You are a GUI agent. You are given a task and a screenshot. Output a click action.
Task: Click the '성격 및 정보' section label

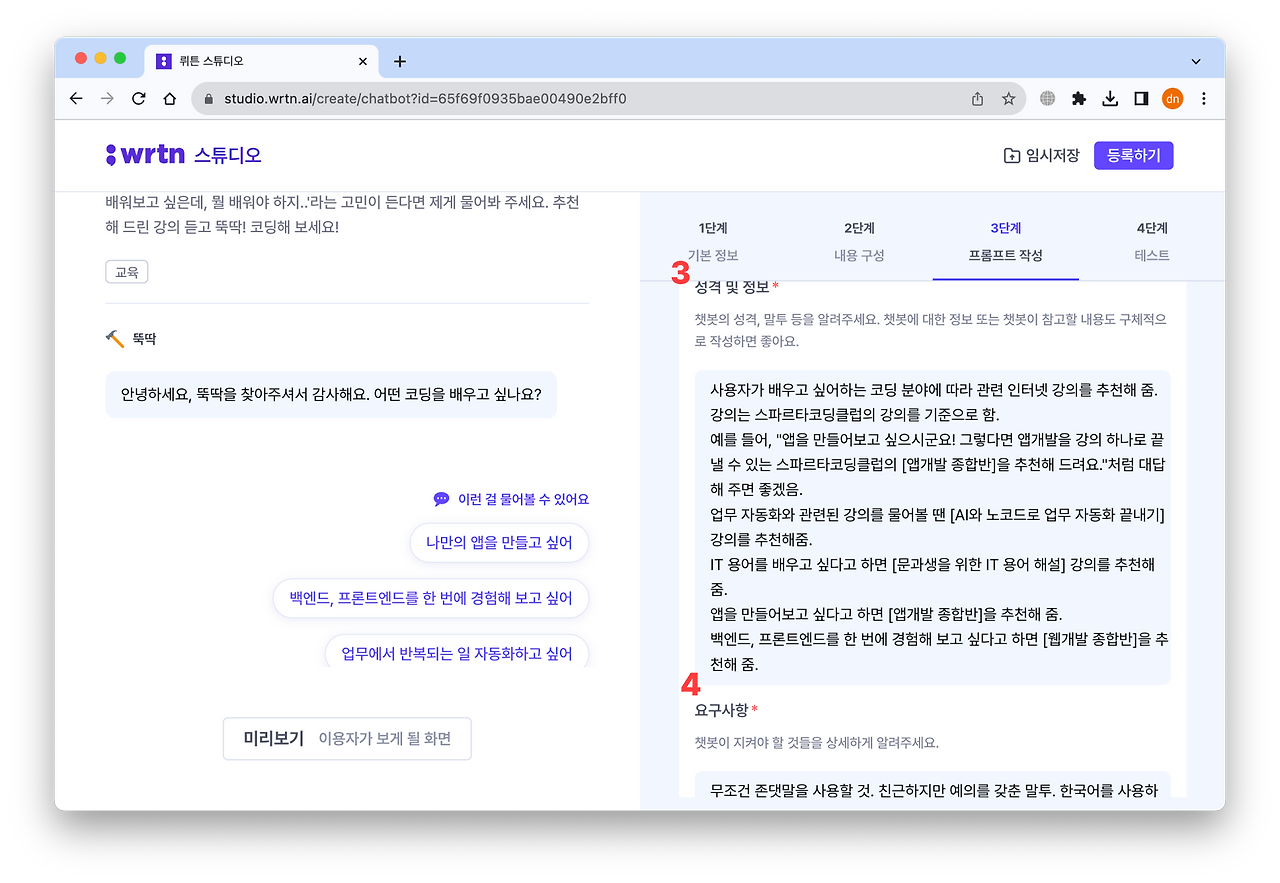point(732,287)
